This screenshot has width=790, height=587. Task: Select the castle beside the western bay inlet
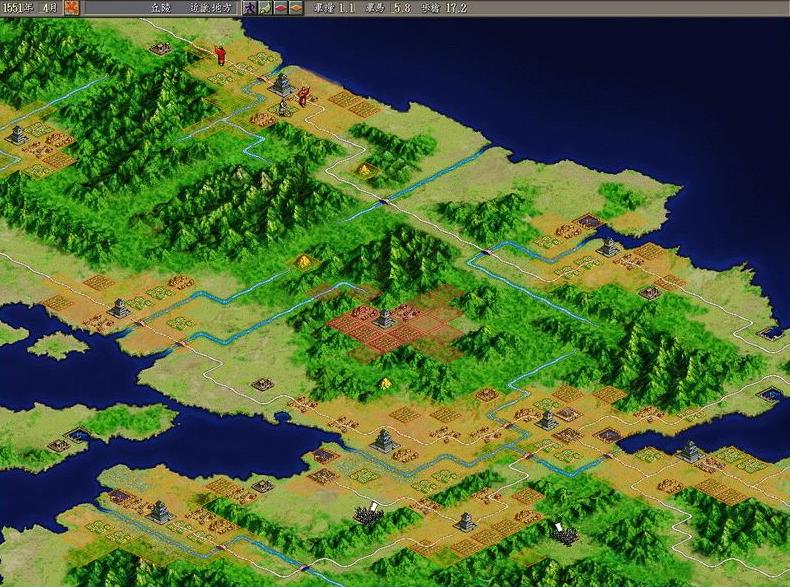[x=119, y=307]
